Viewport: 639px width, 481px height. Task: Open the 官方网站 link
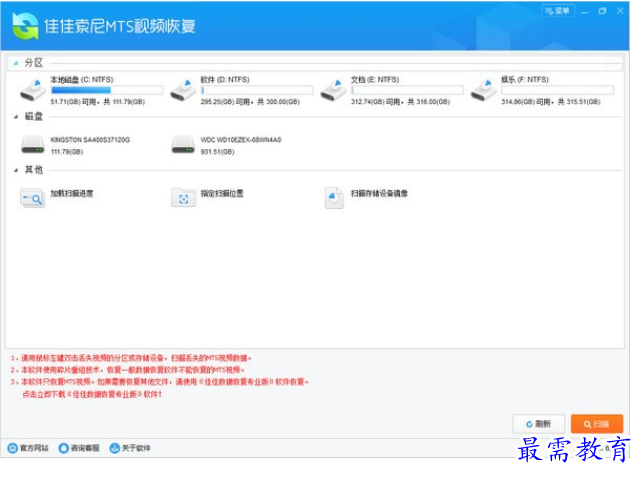[28, 448]
